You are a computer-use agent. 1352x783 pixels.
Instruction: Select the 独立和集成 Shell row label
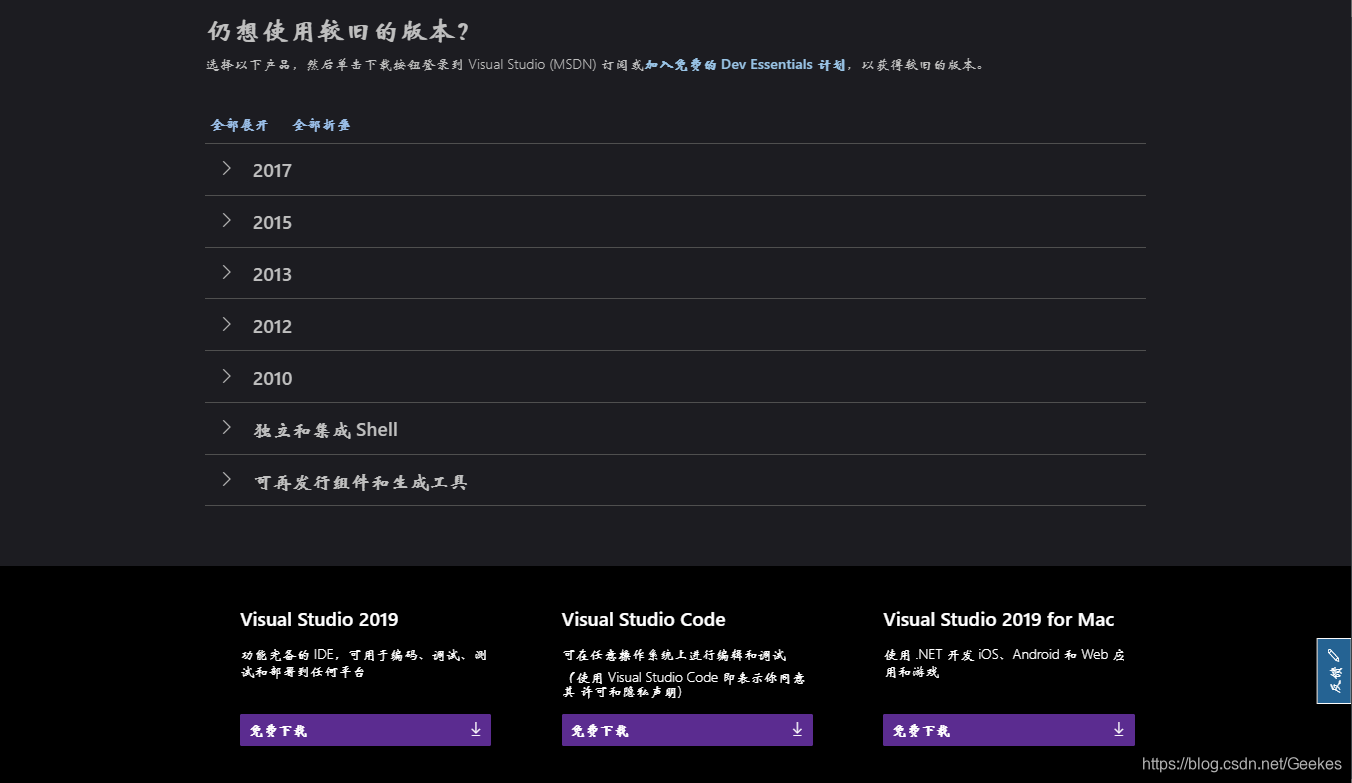(326, 430)
